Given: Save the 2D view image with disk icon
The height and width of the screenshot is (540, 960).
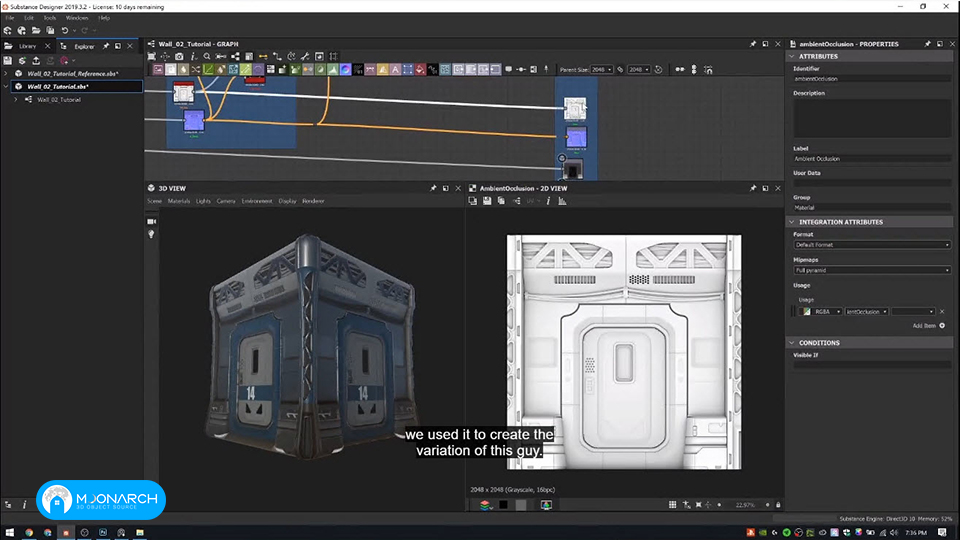Looking at the screenshot, I should click(487, 201).
